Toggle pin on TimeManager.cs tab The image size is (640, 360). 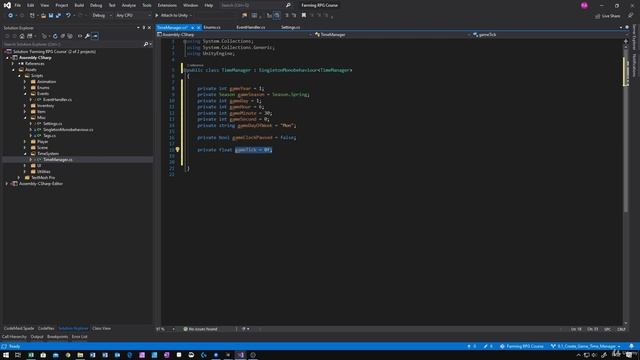(x=192, y=27)
